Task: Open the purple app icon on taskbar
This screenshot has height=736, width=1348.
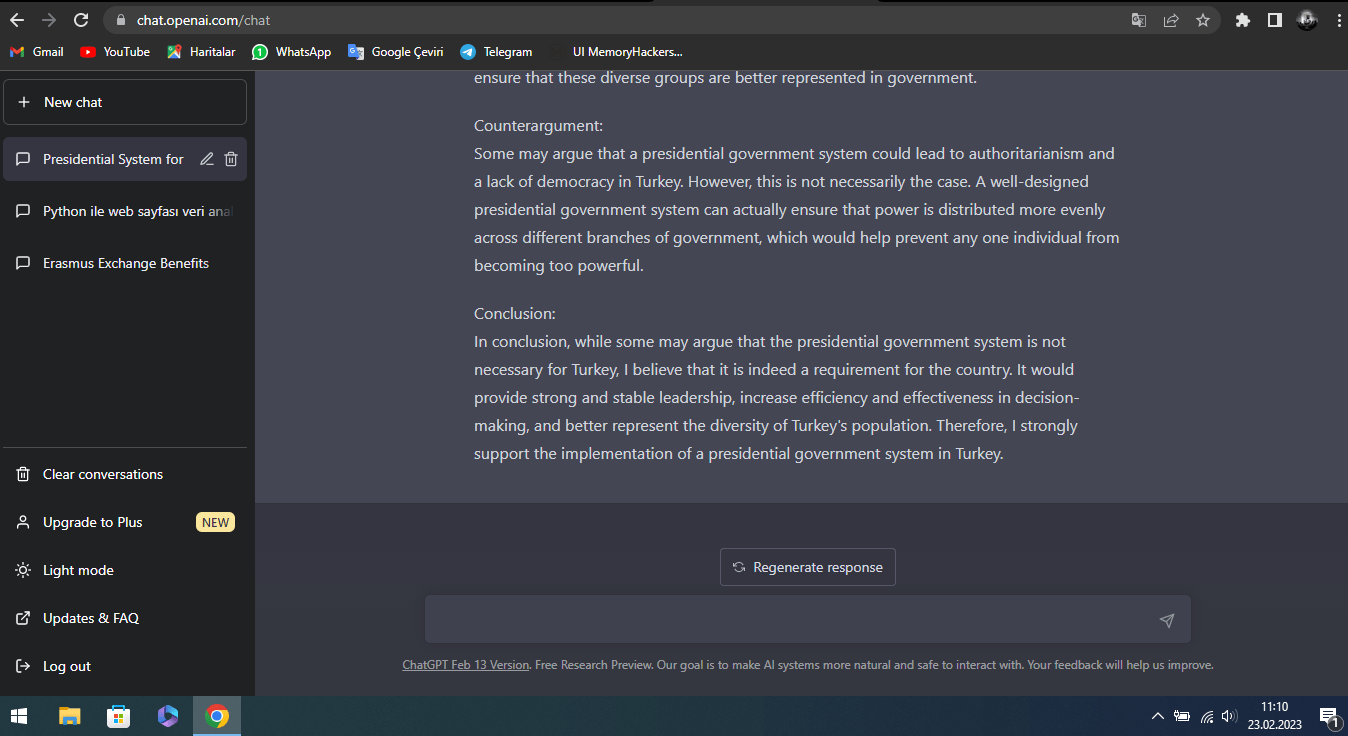Action: 167,716
